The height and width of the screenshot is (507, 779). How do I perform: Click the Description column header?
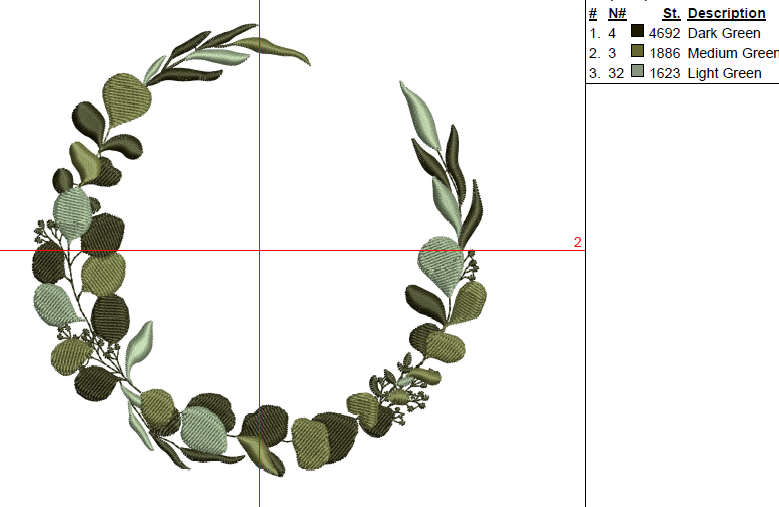[x=727, y=13]
